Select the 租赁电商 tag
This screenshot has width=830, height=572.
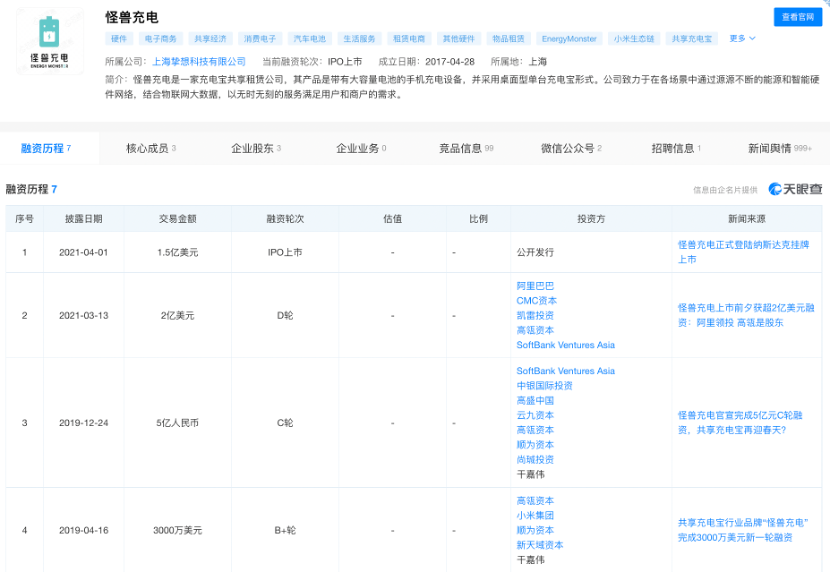coord(409,39)
